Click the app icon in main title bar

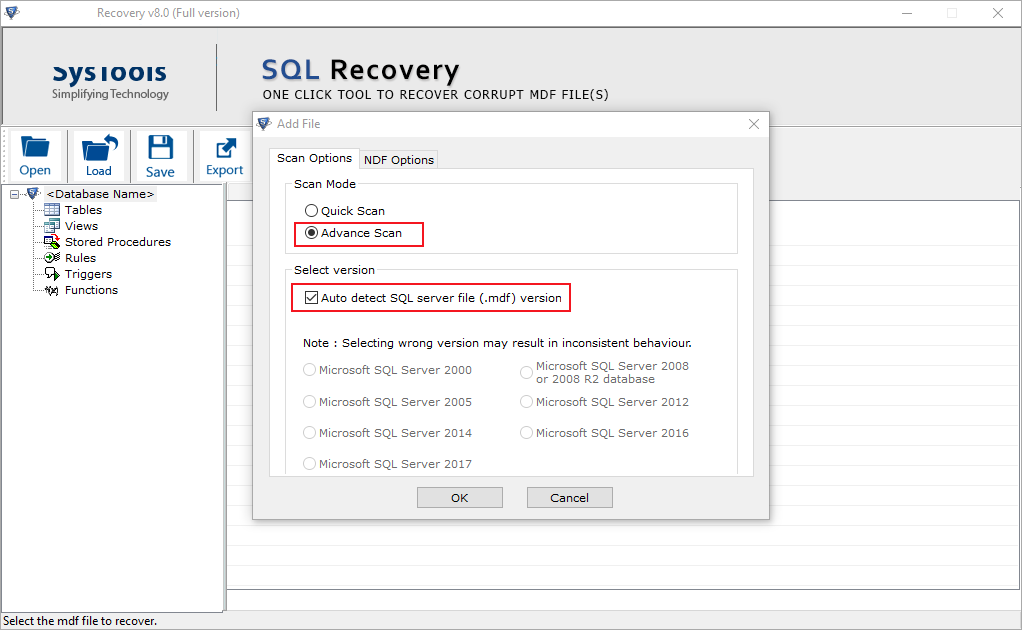coord(11,12)
